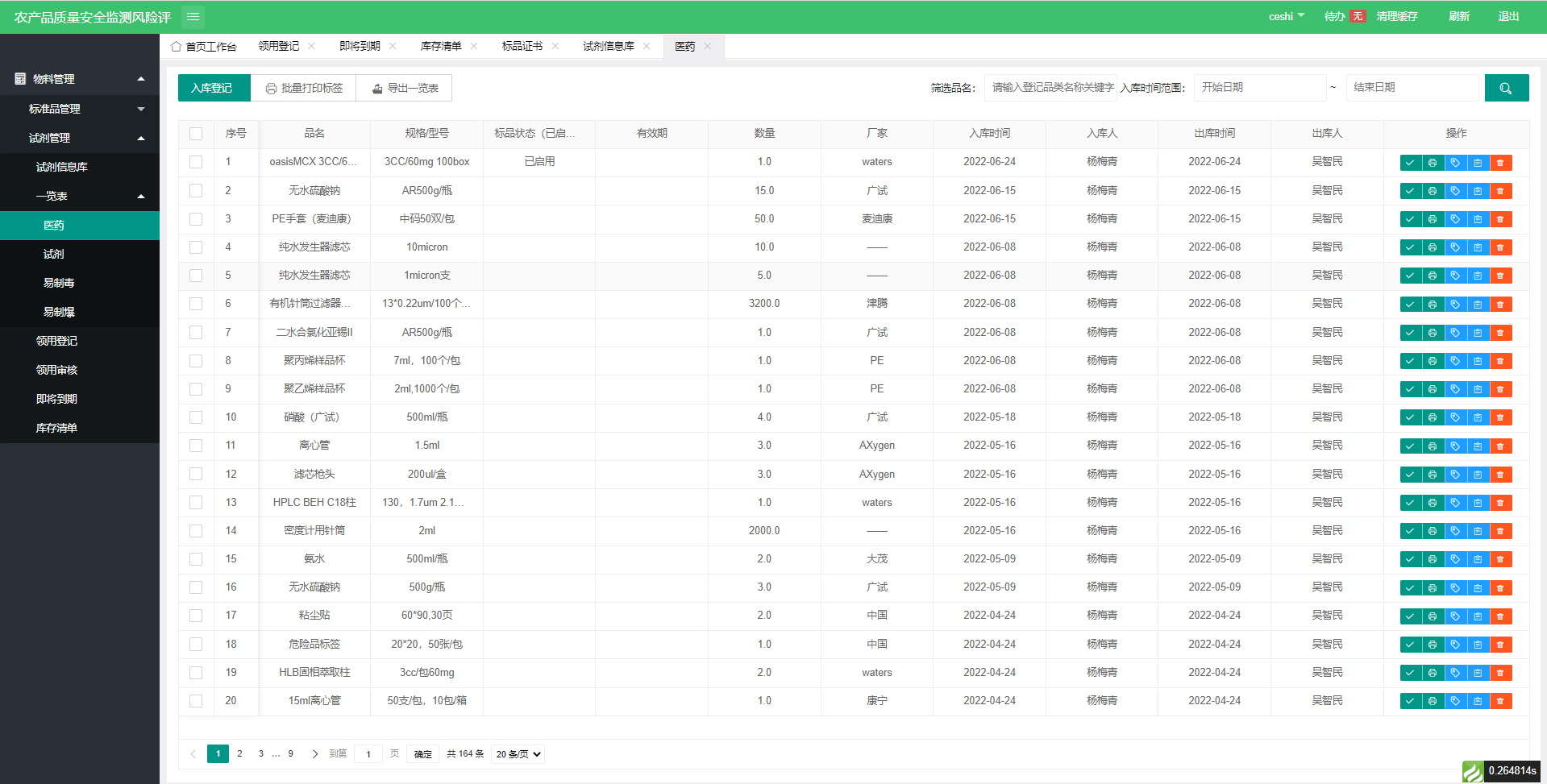Click the 导出一览表 button
This screenshot has height=784, width=1547.
[405, 88]
